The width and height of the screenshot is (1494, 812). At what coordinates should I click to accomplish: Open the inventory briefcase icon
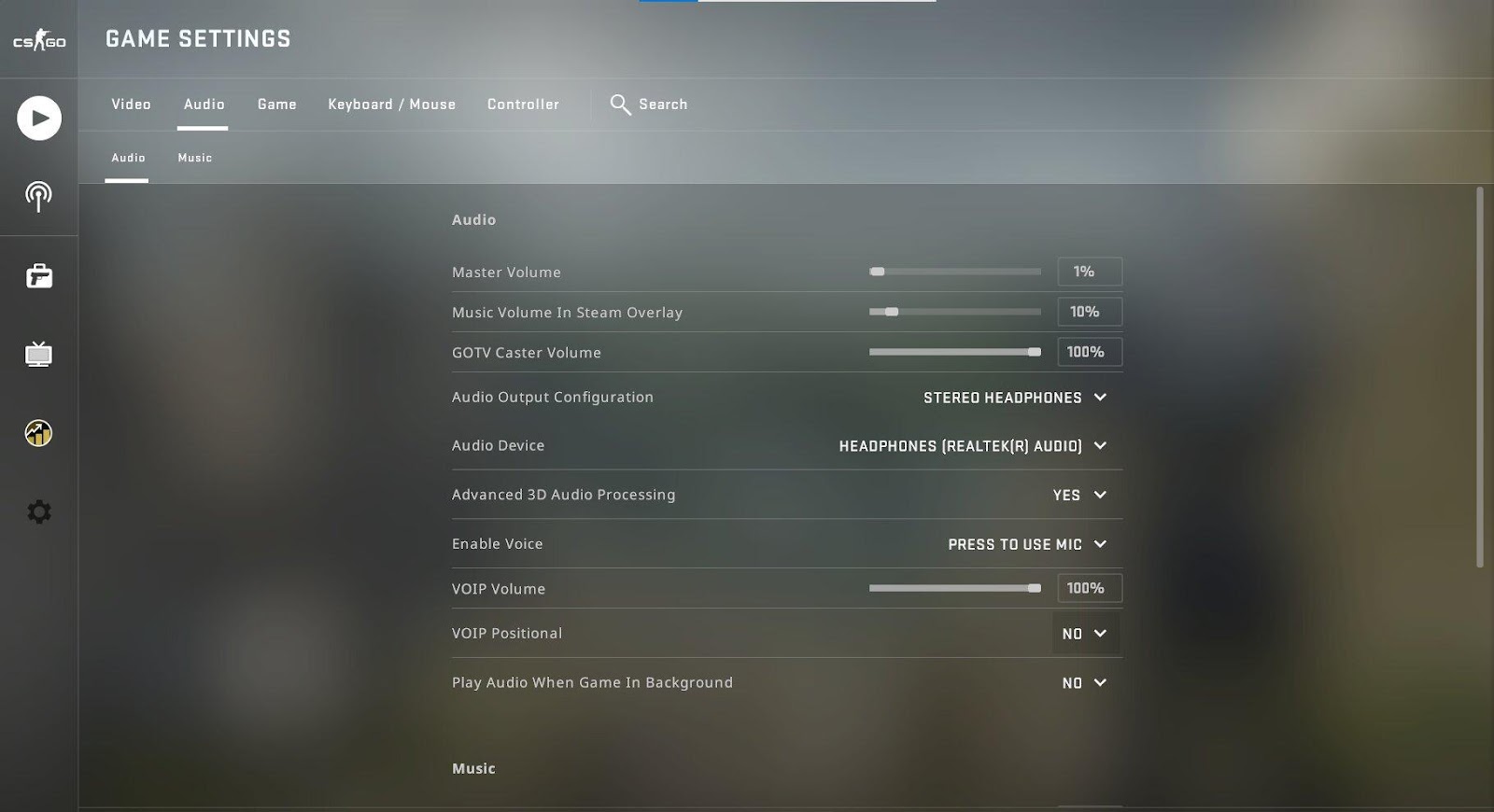click(x=39, y=276)
